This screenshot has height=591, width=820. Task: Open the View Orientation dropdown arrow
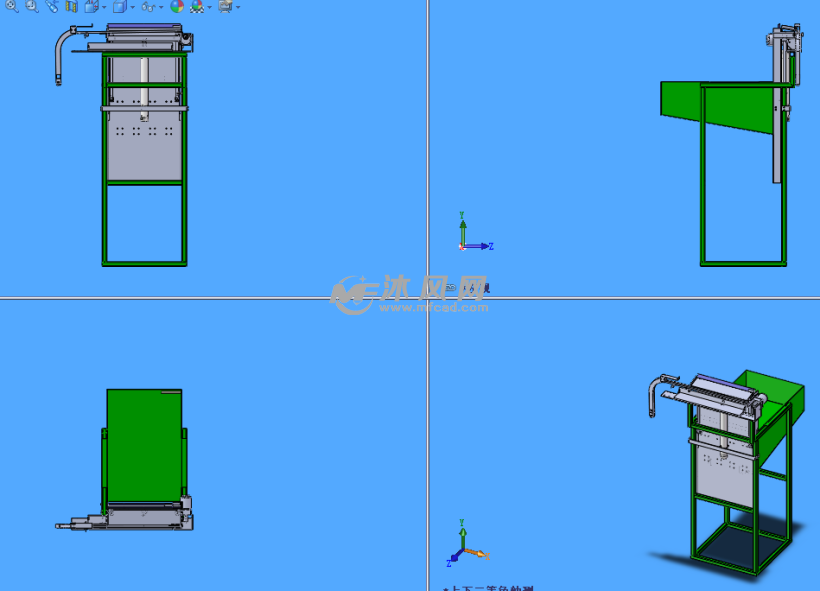point(104,7)
